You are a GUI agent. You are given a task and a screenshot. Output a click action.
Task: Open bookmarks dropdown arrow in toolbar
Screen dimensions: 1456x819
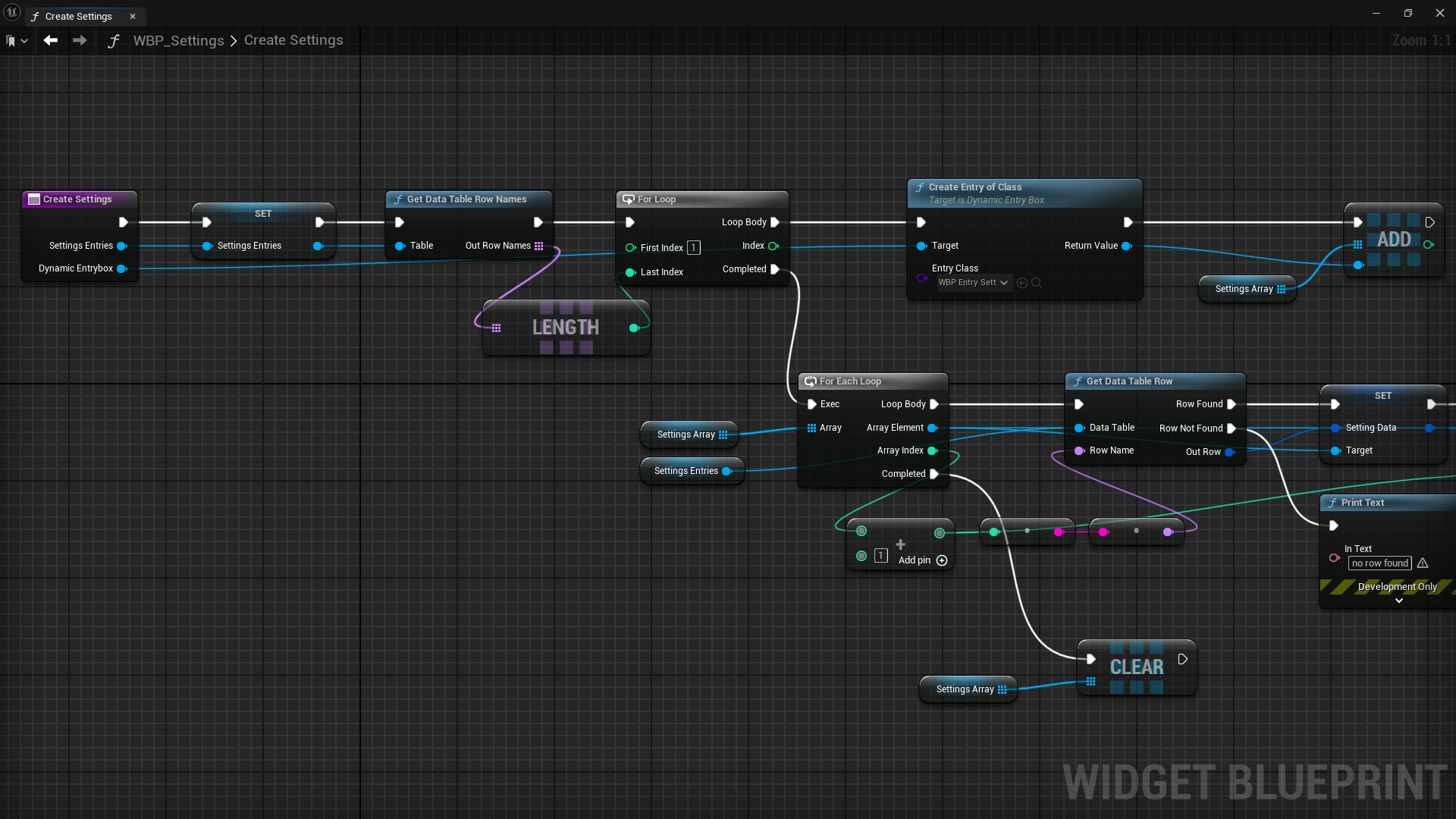coord(24,41)
